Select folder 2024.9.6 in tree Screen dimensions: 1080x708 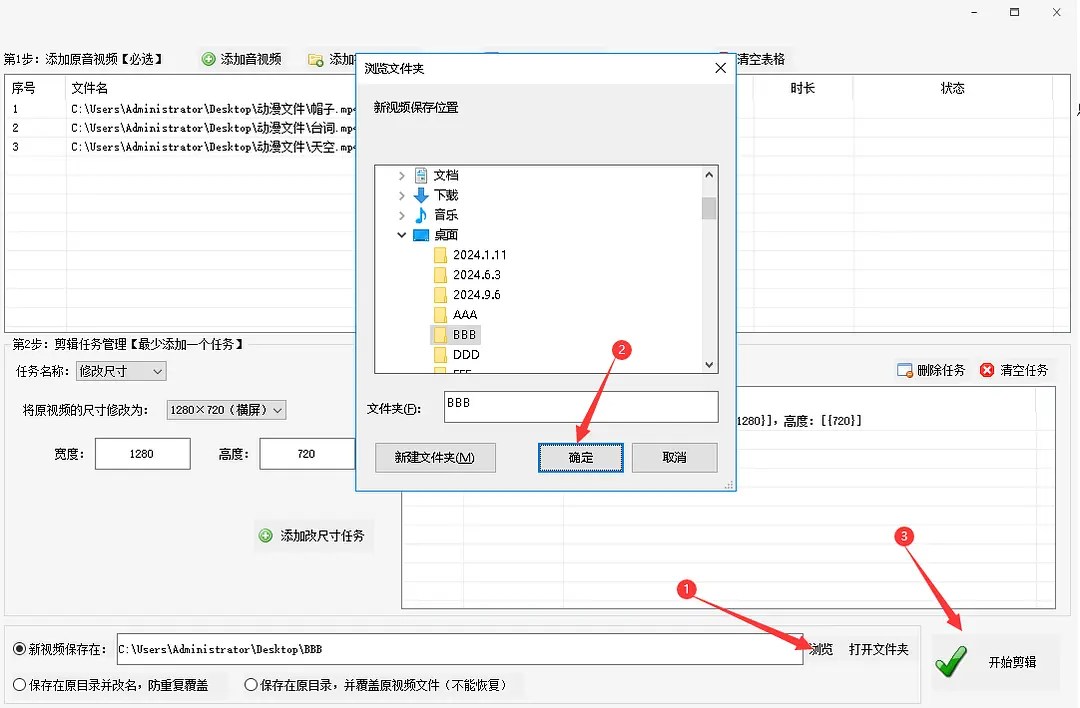pyautogui.click(x=477, y=295)
